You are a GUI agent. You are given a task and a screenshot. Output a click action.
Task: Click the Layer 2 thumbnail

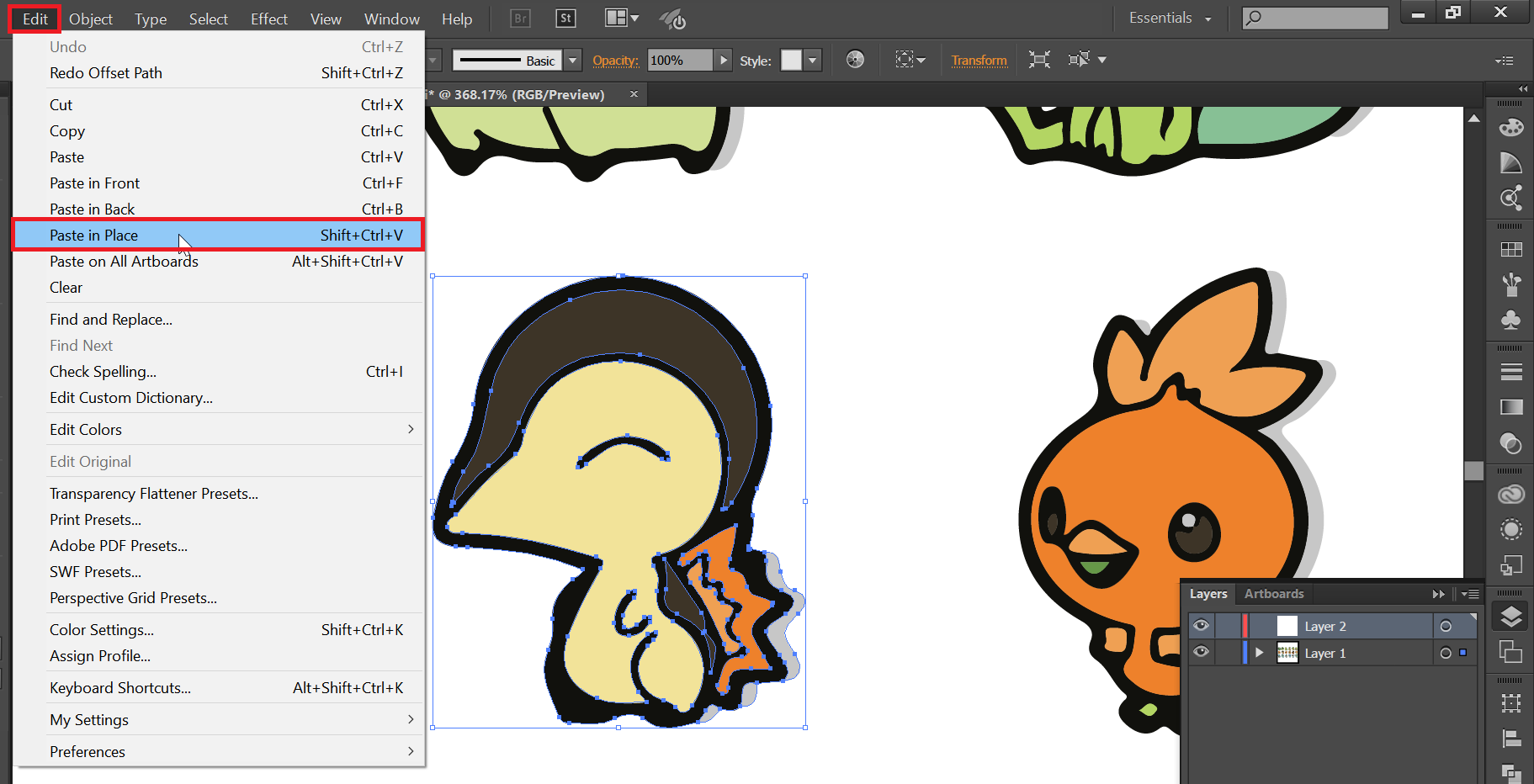1287,626
